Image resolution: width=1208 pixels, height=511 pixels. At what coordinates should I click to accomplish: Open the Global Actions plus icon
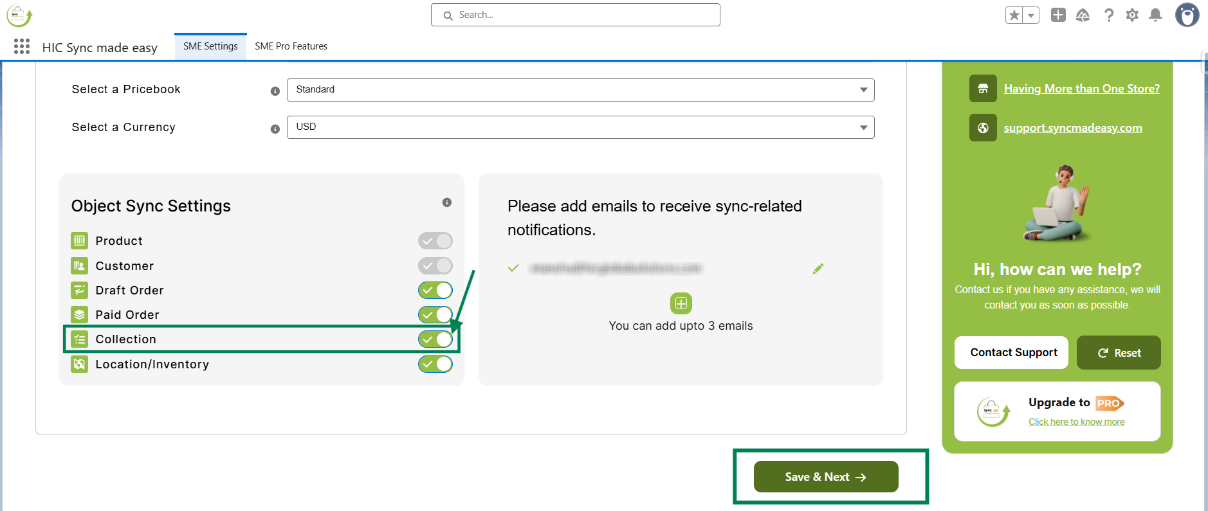pyautogui.click(x=1059, y=15)
